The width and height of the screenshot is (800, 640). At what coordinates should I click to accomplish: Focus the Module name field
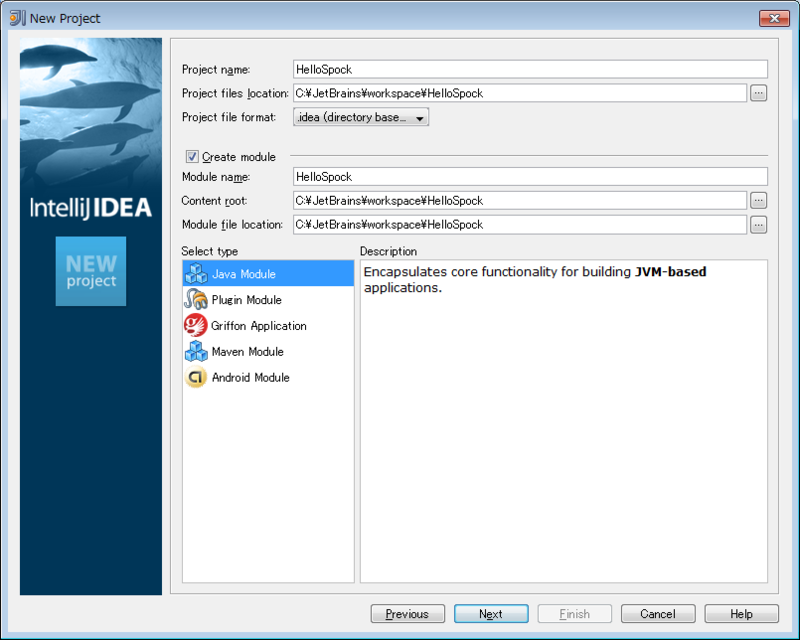tap(530, 177)
